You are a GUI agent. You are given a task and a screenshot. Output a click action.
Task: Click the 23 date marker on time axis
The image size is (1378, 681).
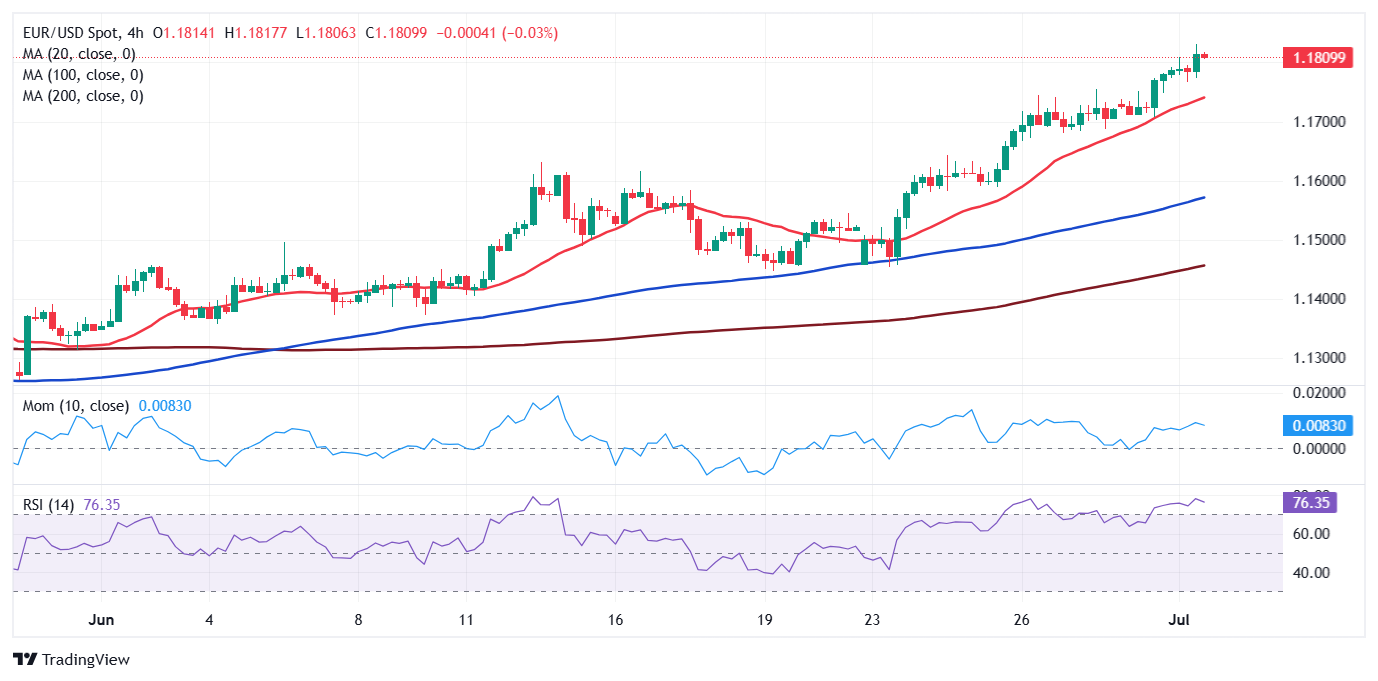coord(872,620)
